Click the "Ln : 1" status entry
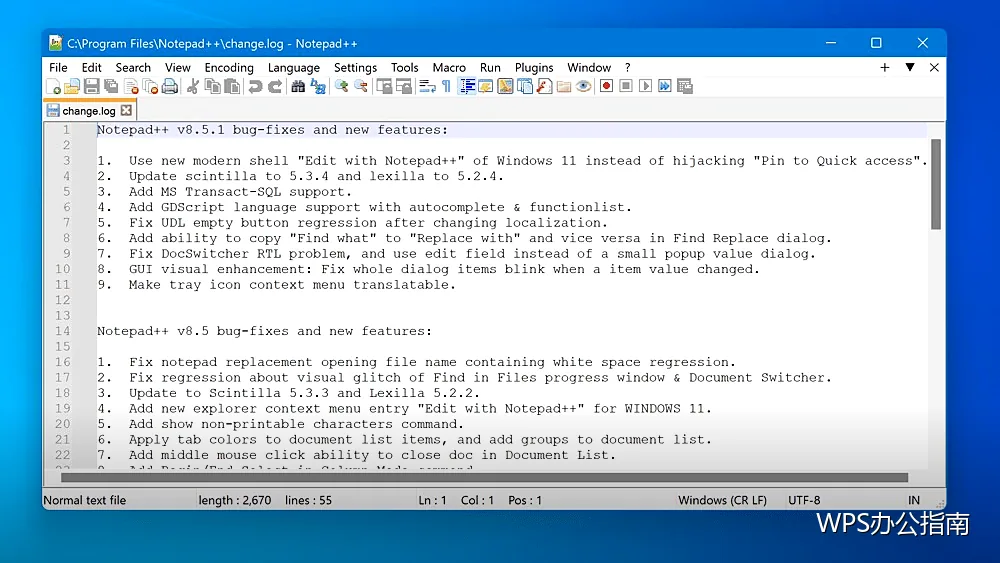Image resolution: width=1000 pixels, height=563 pixels. 432,501
